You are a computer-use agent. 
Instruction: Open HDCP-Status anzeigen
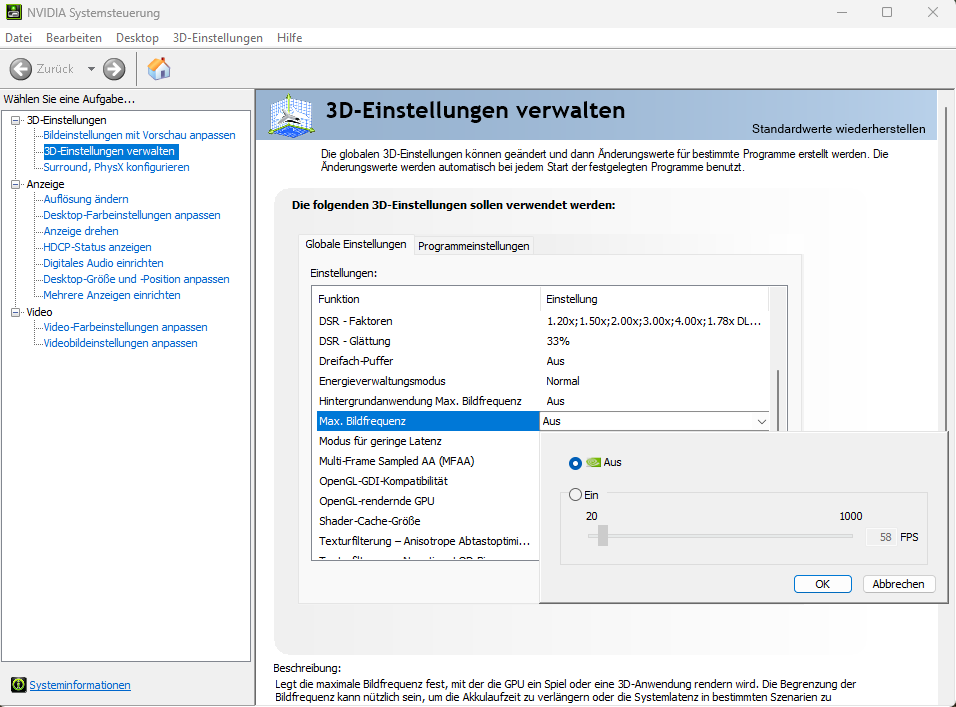tap(98, 247)
